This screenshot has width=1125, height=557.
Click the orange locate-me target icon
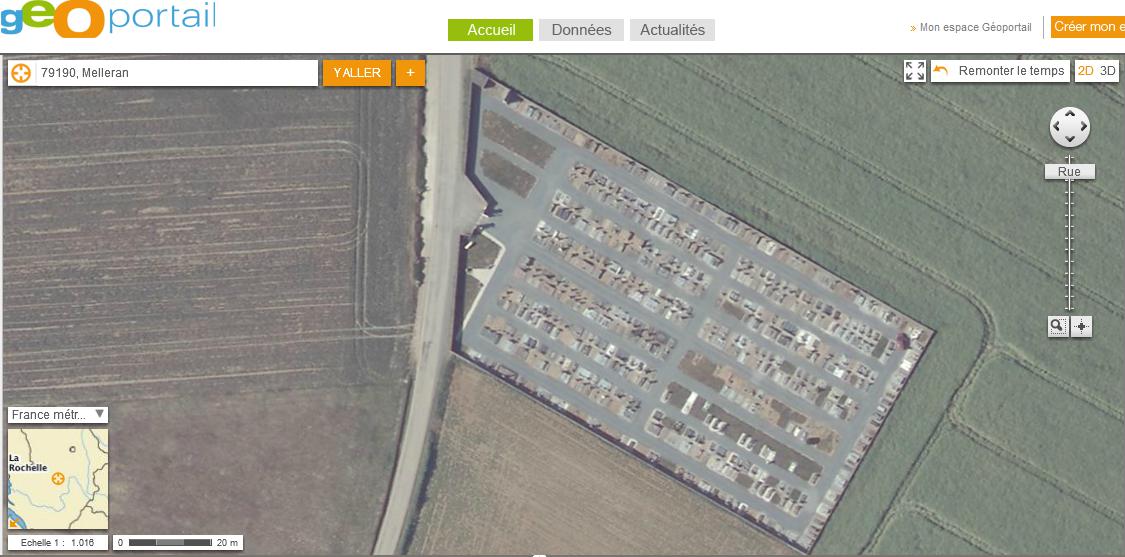(22, 72)
